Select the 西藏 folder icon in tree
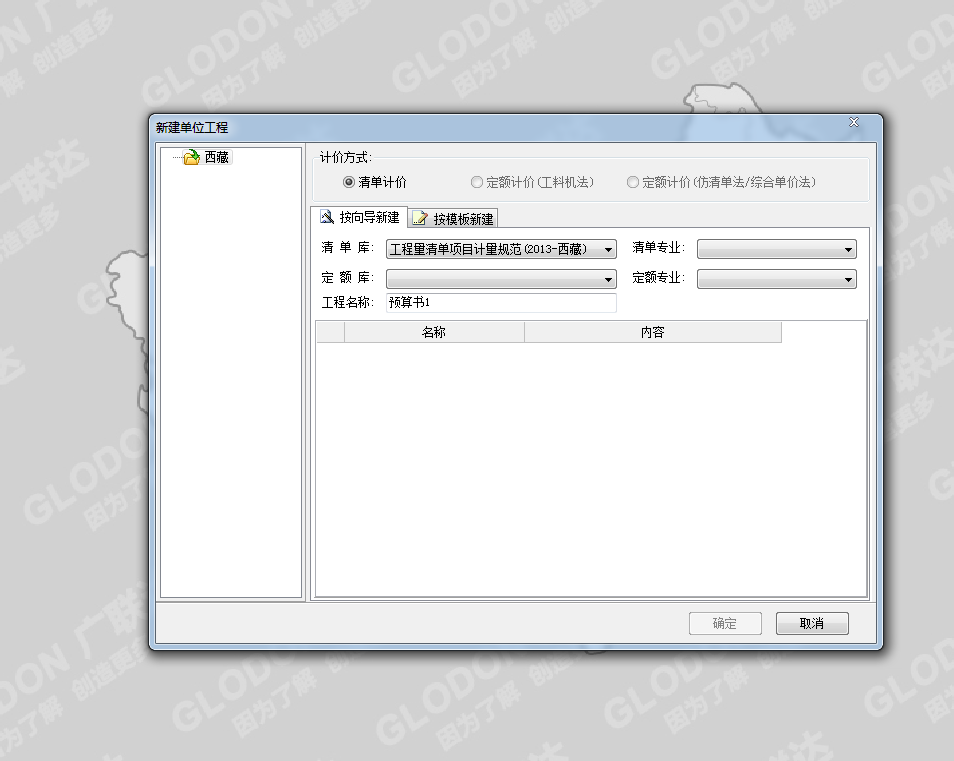 tap(191, 158)
